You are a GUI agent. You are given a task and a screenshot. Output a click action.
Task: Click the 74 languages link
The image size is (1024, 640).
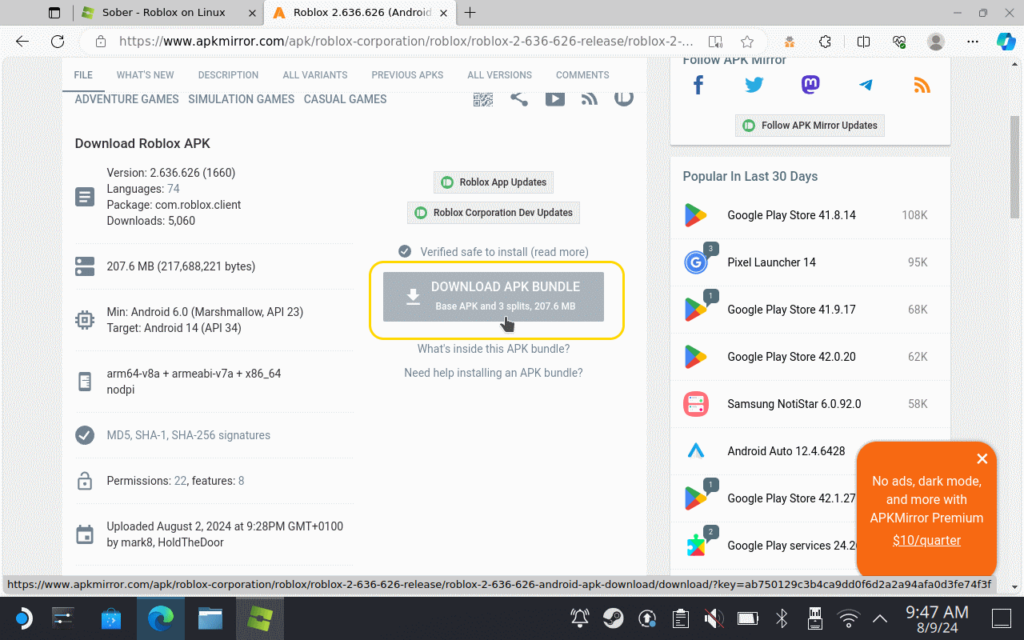pyautogui.click(x=173, y=189)
